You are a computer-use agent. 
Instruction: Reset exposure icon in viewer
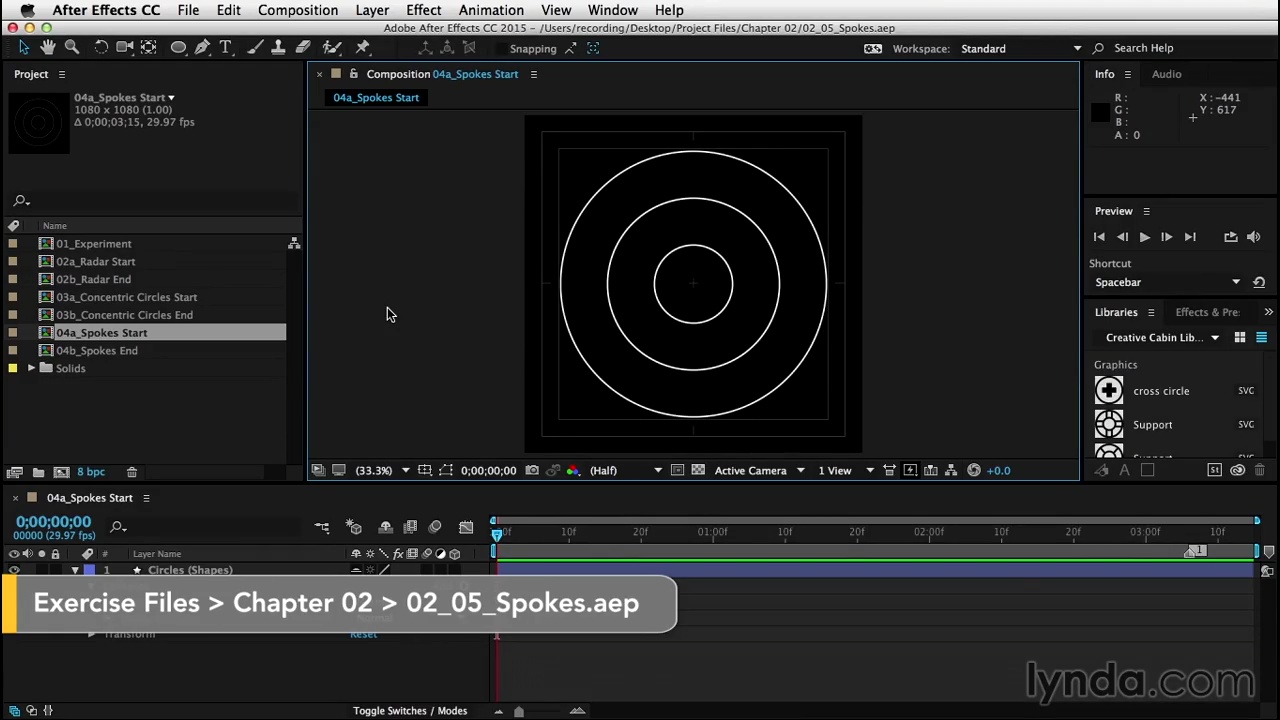point(974,470)
